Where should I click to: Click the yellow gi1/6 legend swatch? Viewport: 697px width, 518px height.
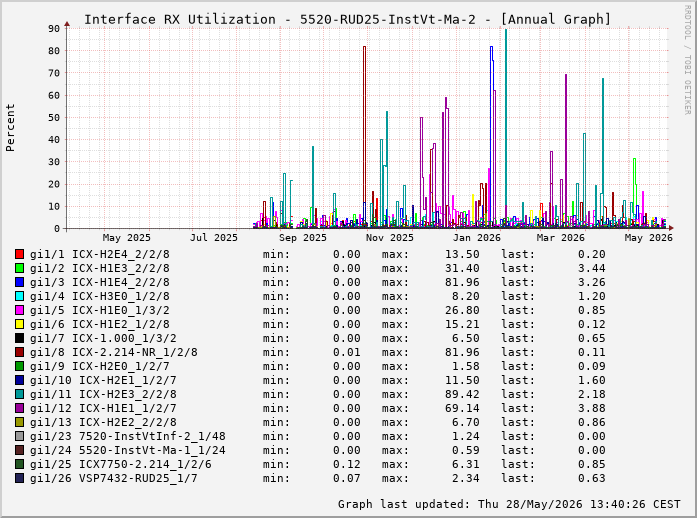(19, 324)
